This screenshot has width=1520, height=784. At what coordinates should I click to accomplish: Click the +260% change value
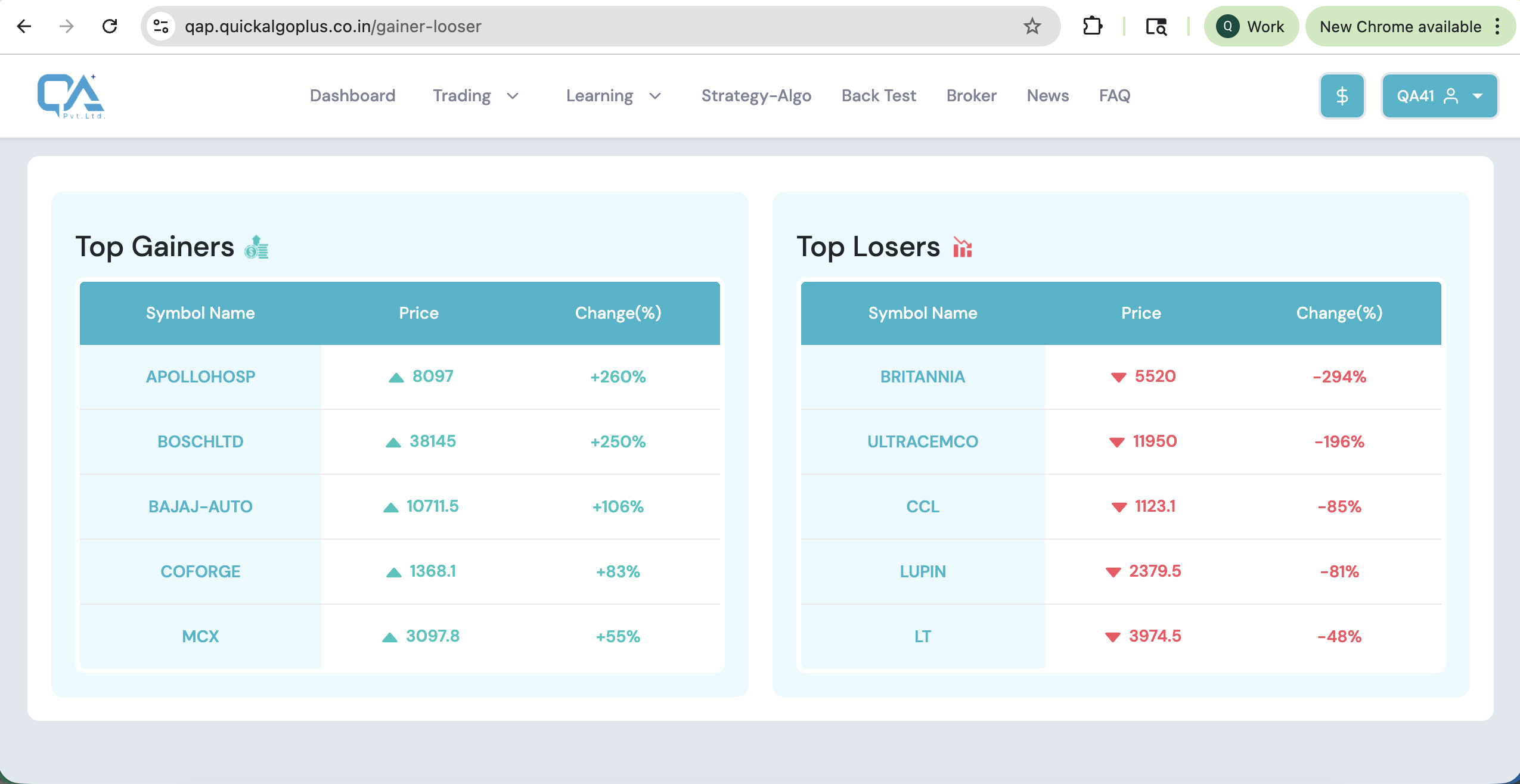coord(618,377)
